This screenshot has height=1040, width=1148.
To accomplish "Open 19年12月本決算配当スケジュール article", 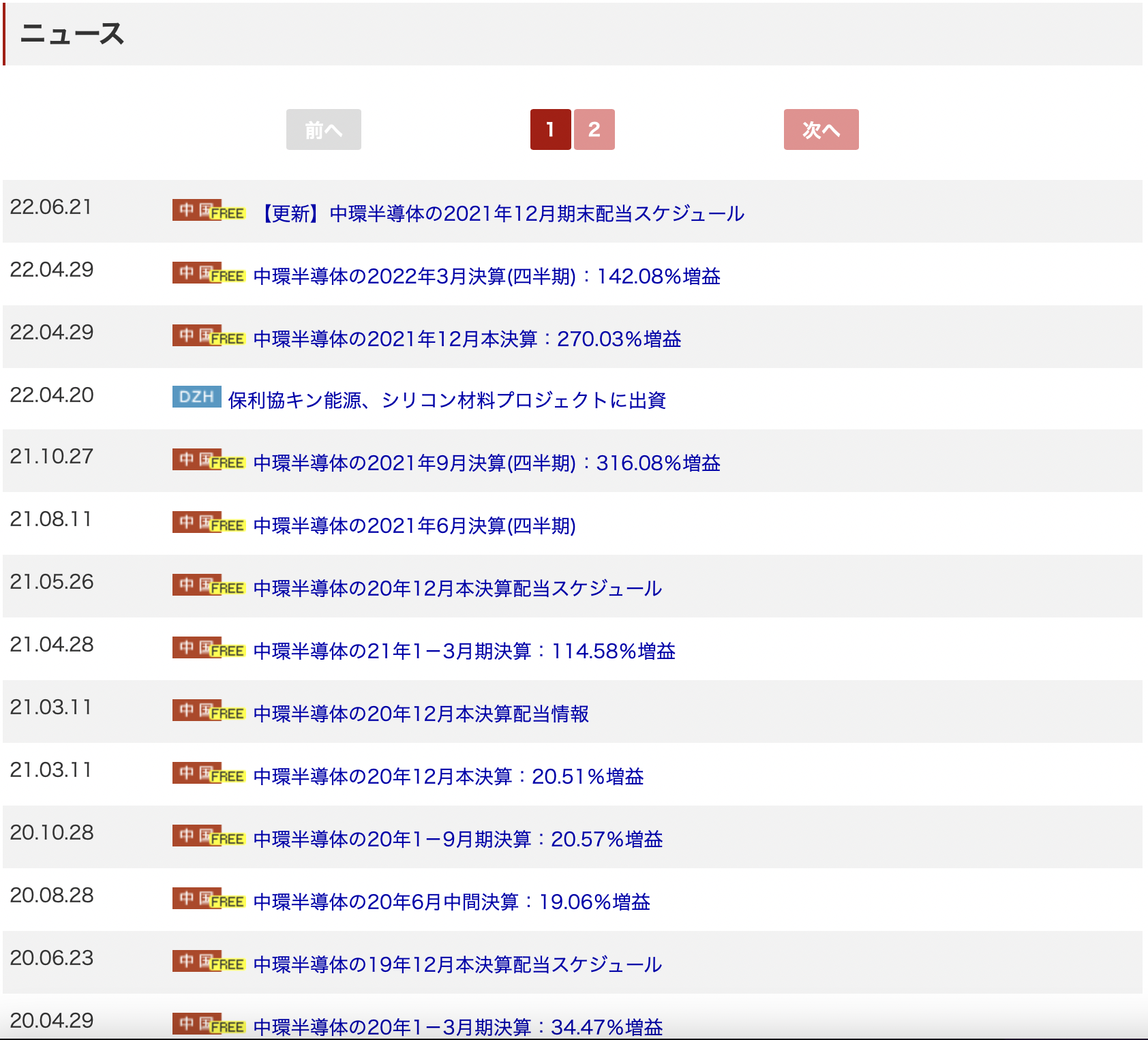I will 457,964.
